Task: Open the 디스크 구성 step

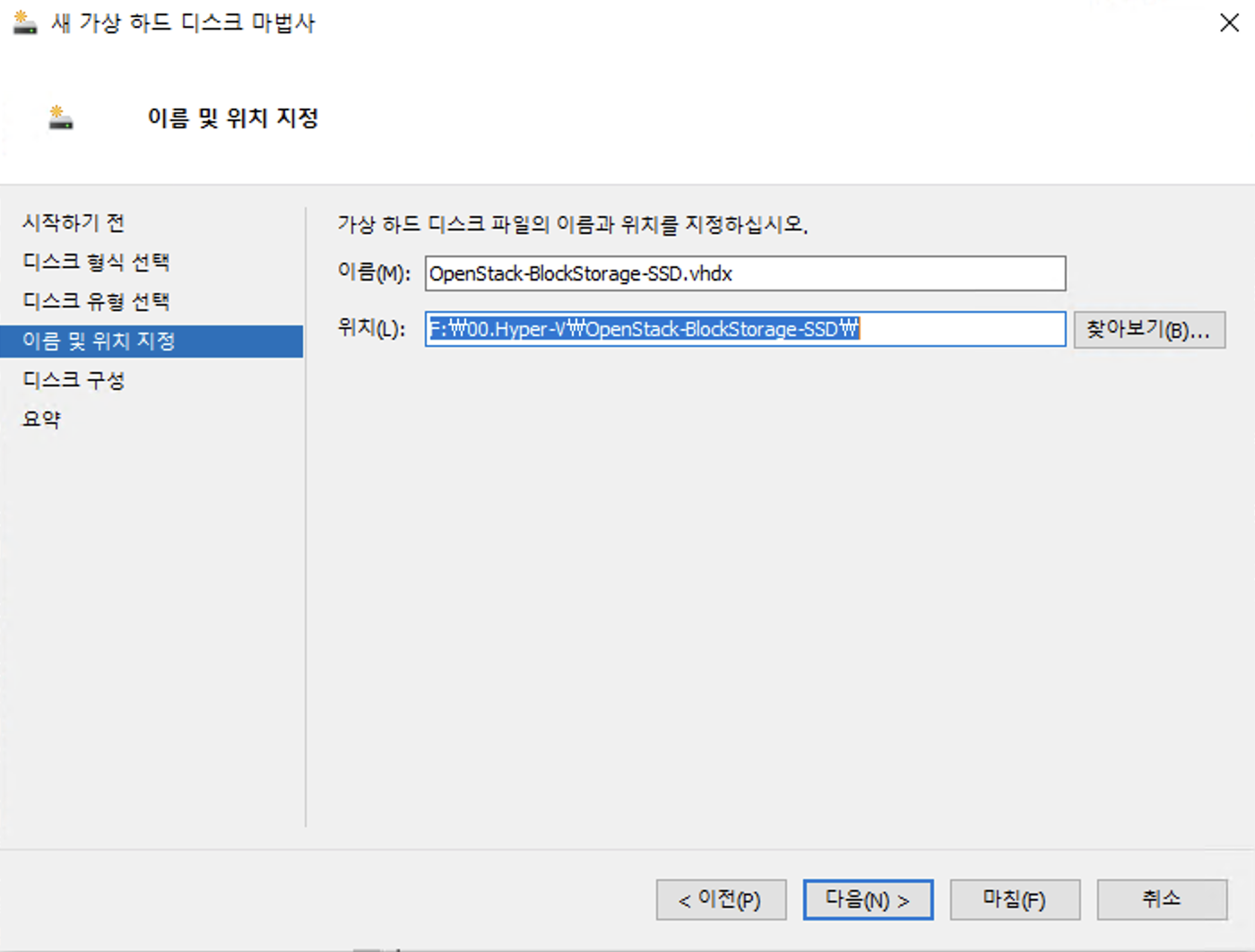Action: click(74, 380)
